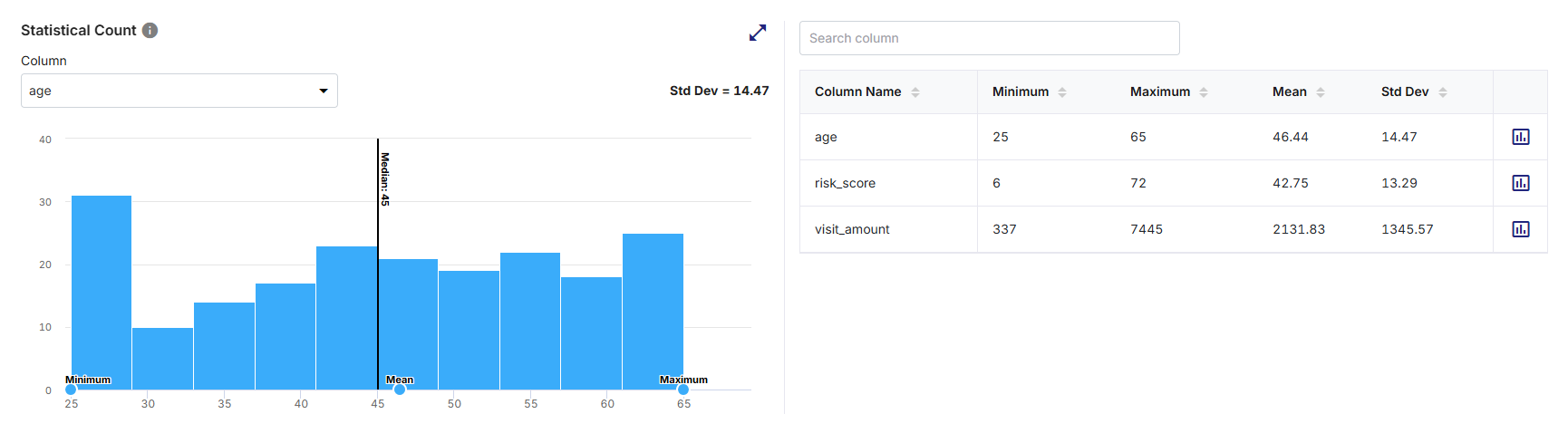The image size is (1568, 433).
Task: Click the Statistical Count info icon
Action: 150,31
